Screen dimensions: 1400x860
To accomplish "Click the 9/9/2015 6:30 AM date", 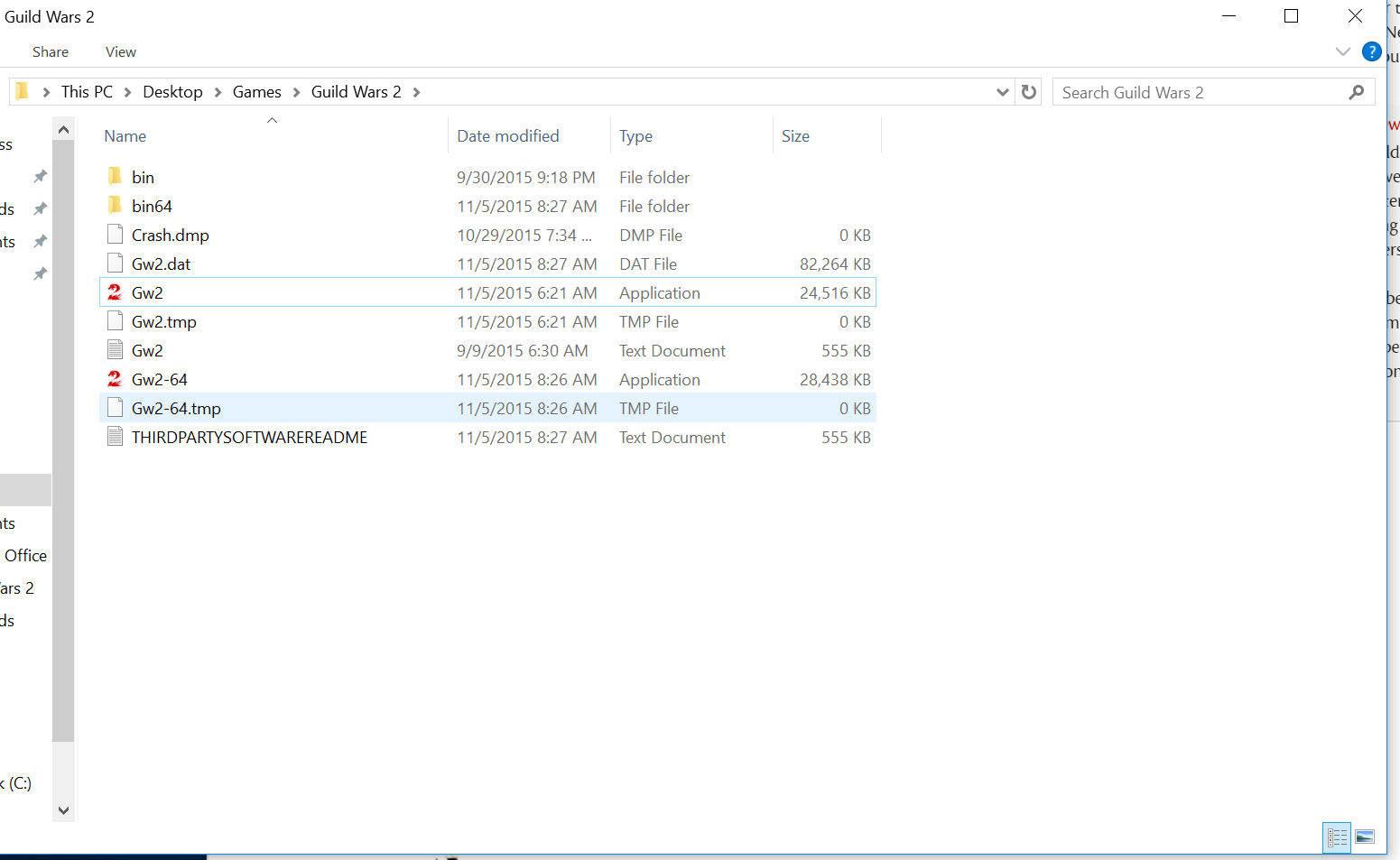I will pos(523,351).
